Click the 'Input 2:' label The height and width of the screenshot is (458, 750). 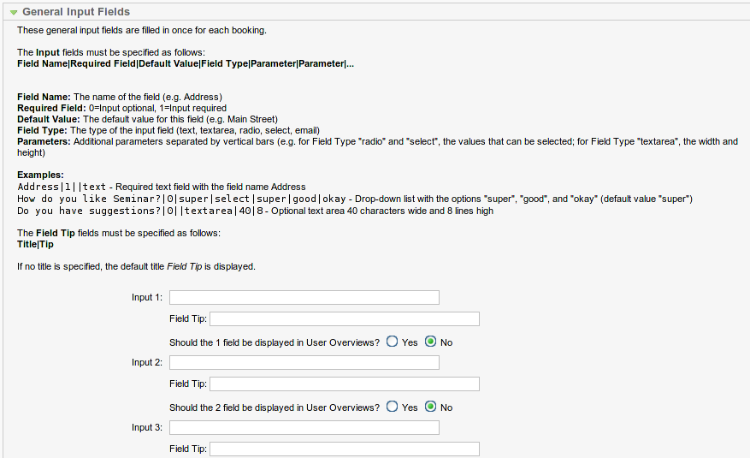tap(147, 362)
